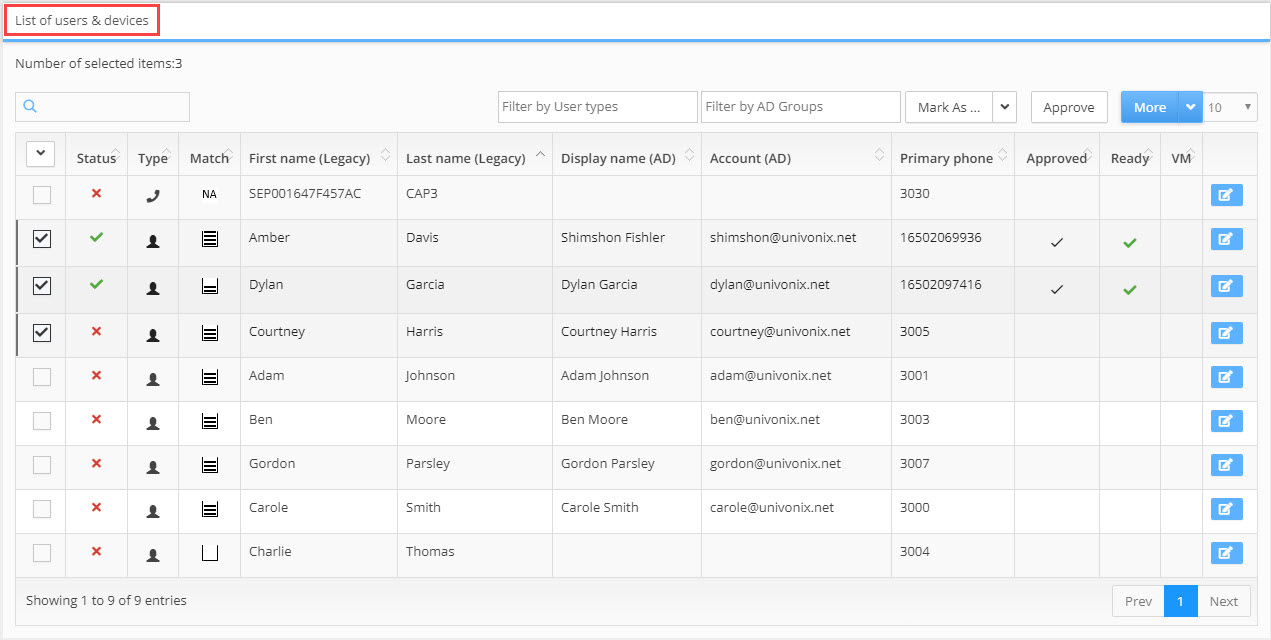The image size is (1271, 640).
Task: Open the page size selector showing 10
Action: [1231, 106]
